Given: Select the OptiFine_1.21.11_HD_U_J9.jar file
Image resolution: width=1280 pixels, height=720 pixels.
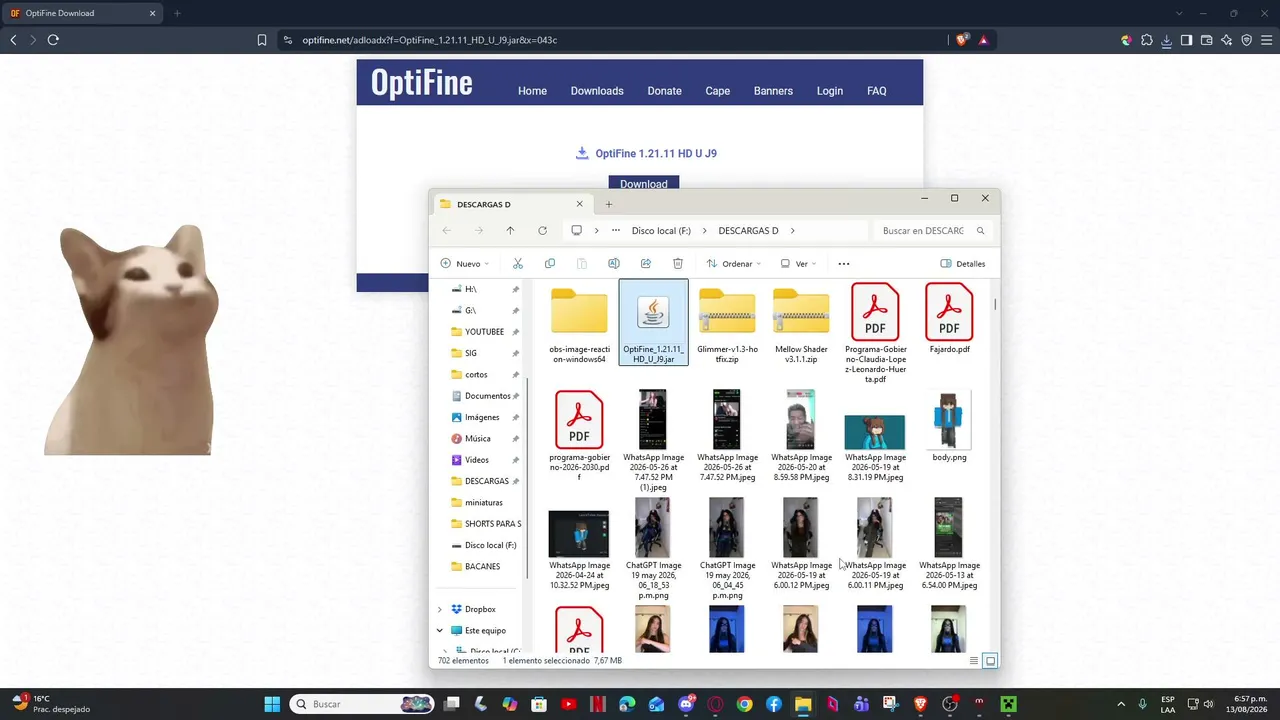Looking at the screenshot, I should (x=653, y=322).
